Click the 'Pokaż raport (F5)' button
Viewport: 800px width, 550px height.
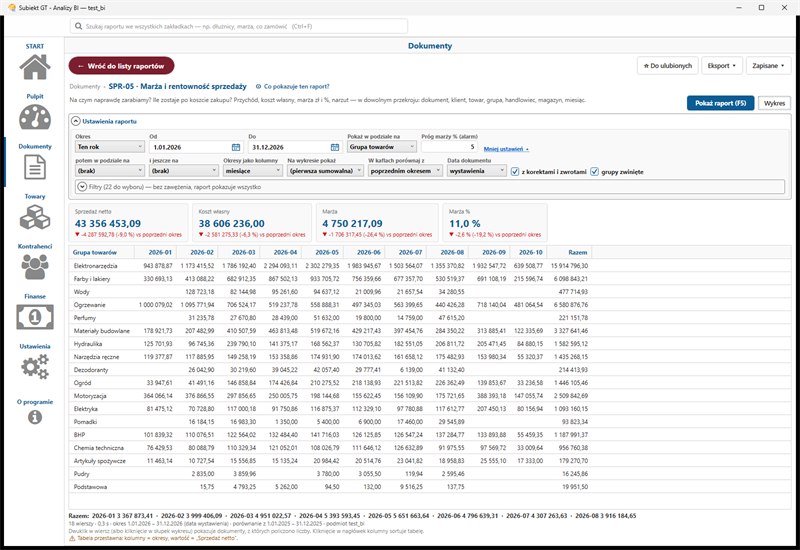(x=720, y=103)
